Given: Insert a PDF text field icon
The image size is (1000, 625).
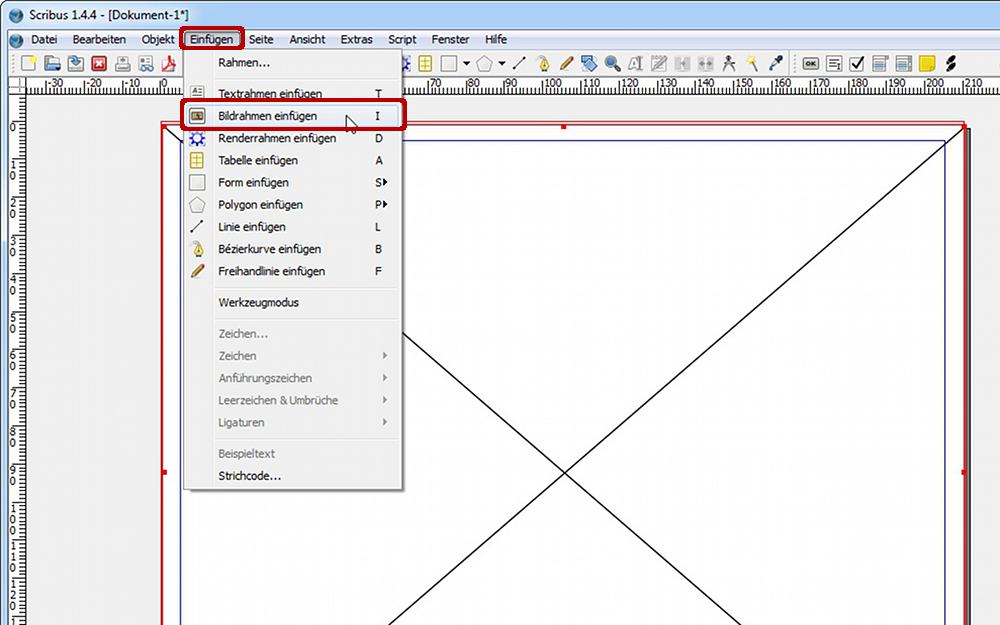Looking at the screenshot, I should (834, 63).
